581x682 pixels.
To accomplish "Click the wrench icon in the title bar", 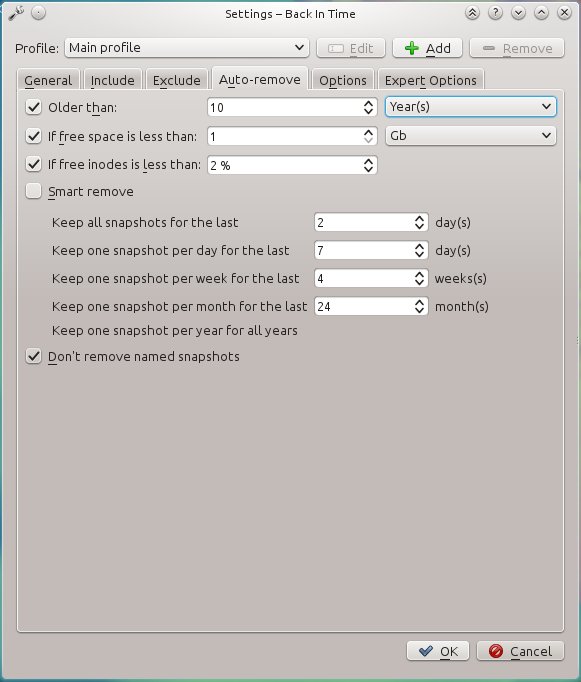I will [16, 13].
